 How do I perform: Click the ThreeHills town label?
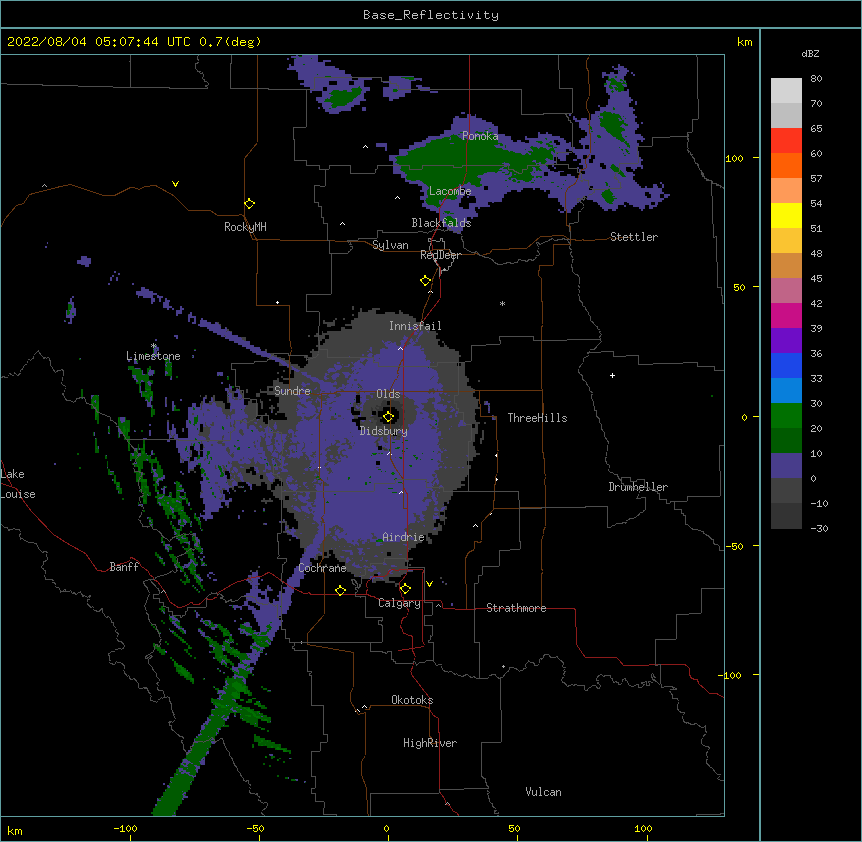tap(537, 418)
